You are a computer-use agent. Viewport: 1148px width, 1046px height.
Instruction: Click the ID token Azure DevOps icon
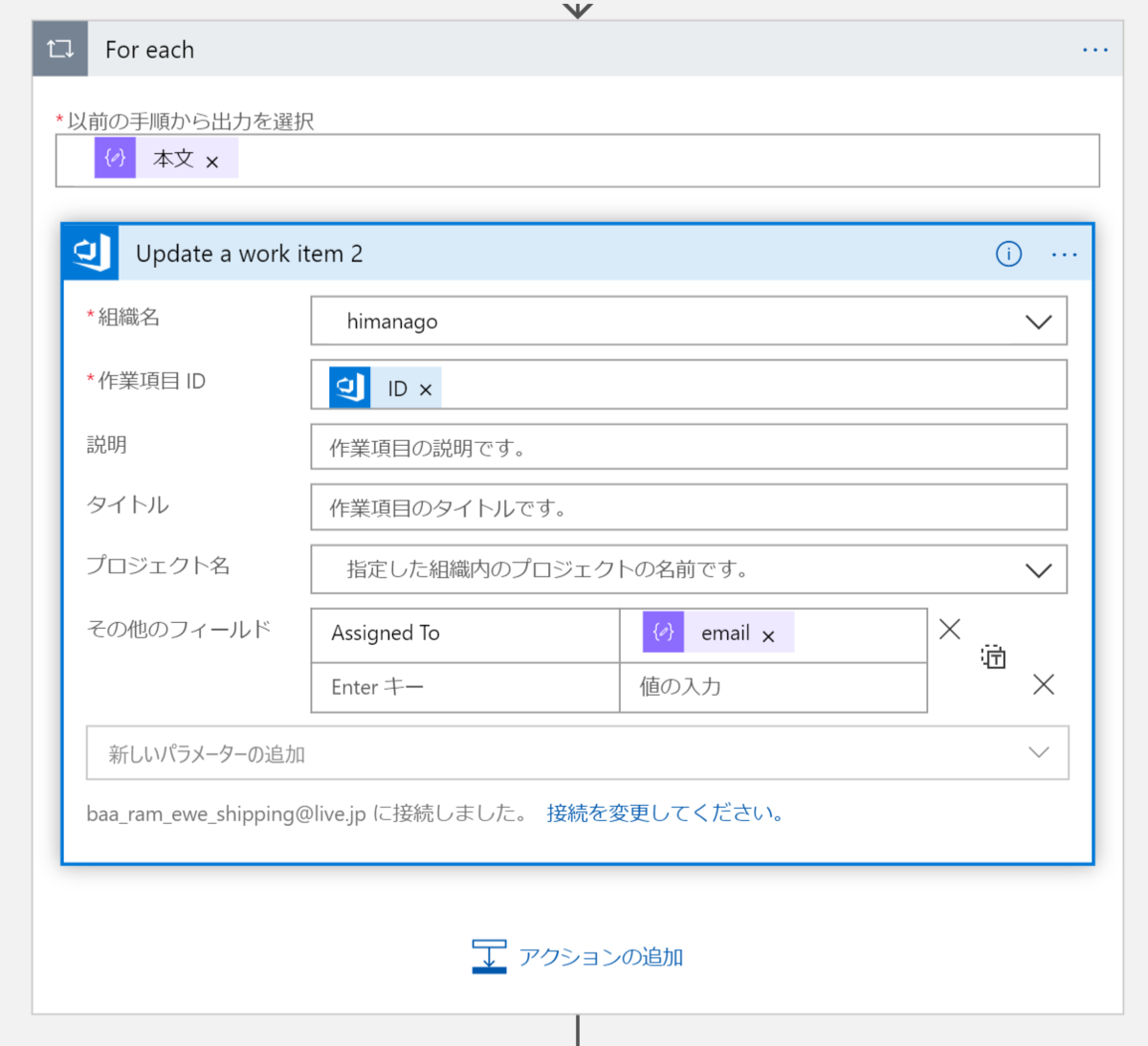click(x=350, y=388)
